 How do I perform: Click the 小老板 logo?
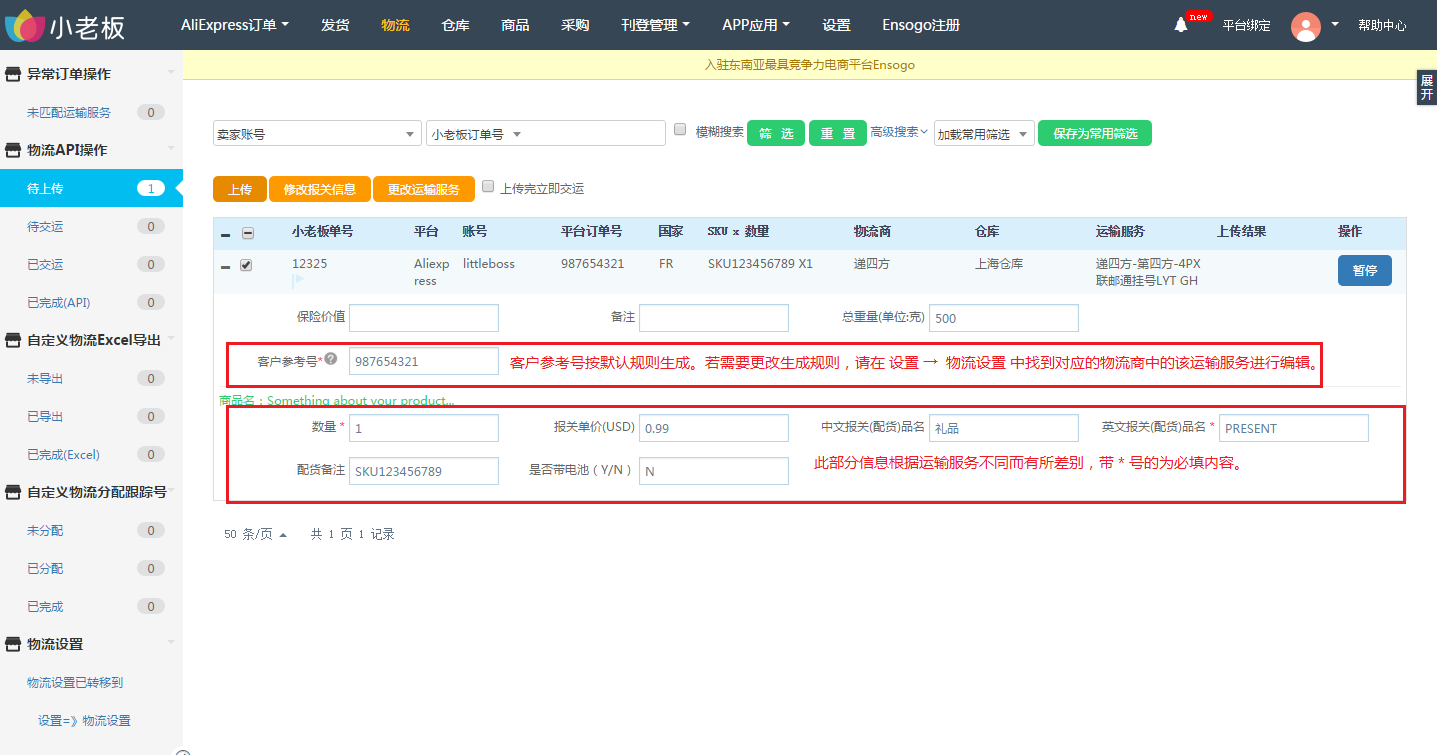click(66, 25)
